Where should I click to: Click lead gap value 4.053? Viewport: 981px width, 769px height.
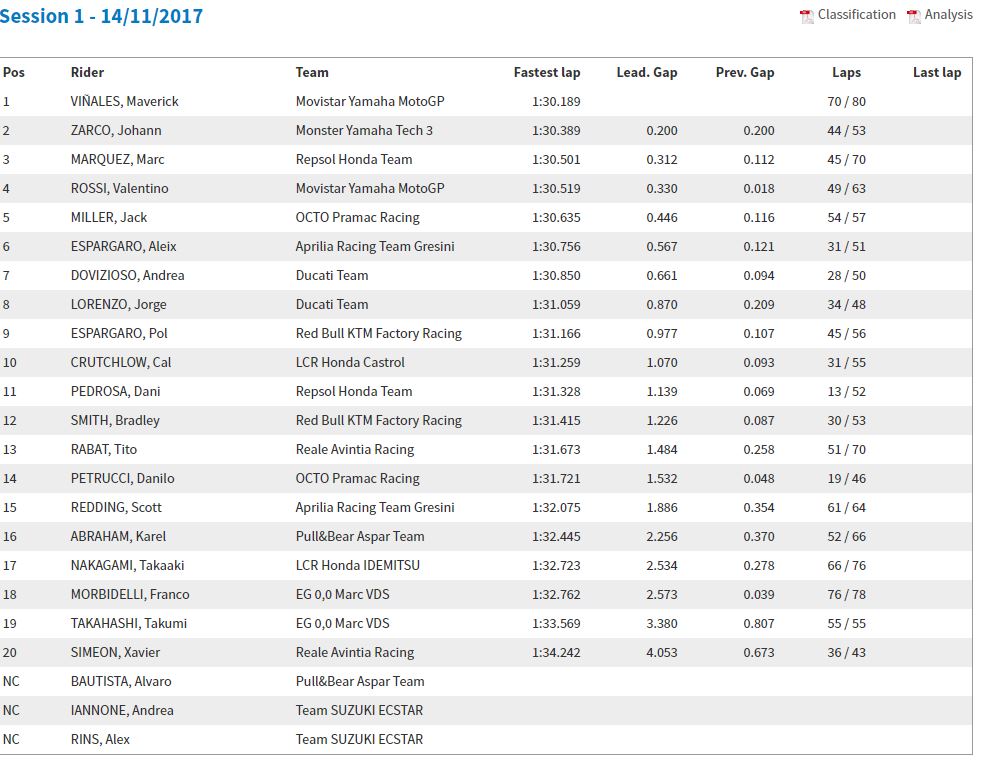(x=662, y=653)
